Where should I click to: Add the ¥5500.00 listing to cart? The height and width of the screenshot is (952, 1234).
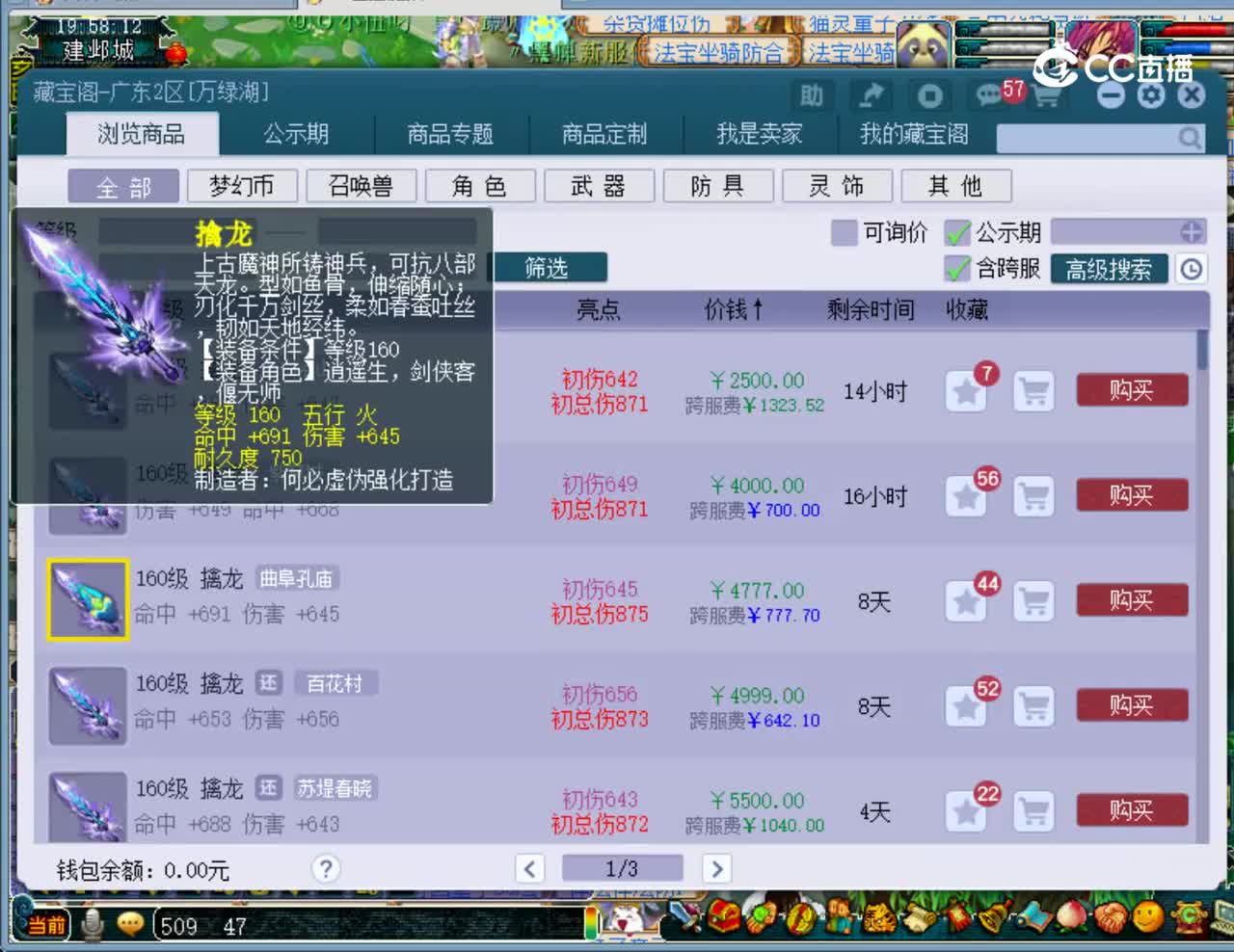point(1034,812)
